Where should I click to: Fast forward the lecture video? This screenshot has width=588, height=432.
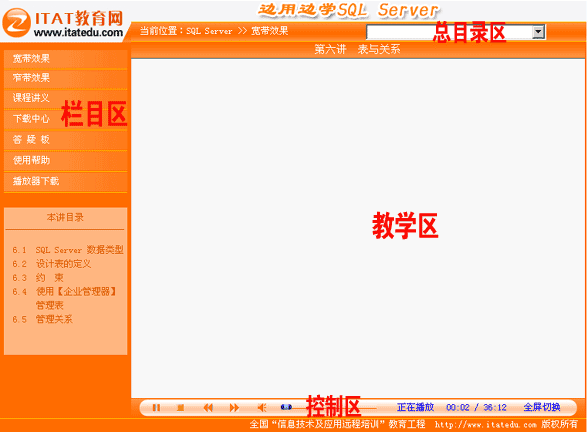[x=234, y=407]
